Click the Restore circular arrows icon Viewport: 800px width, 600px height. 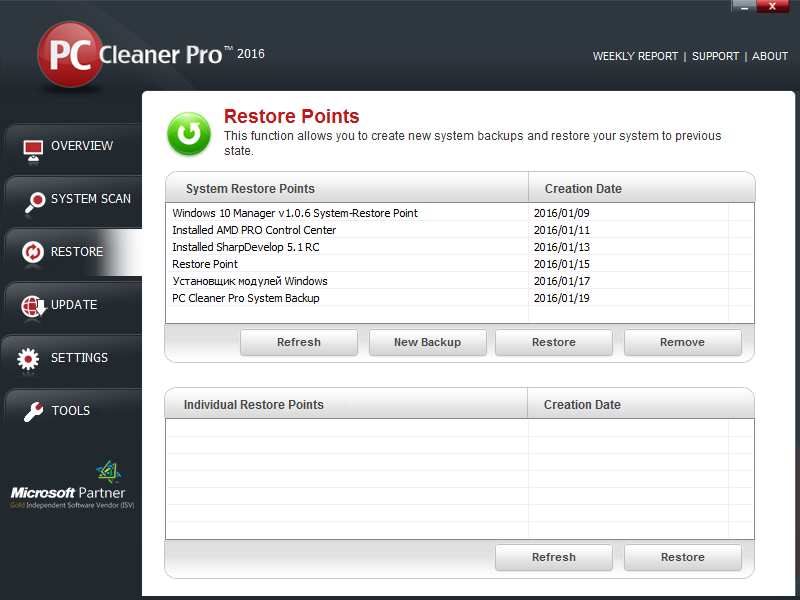pyautogui.click(x=33, y=252)
